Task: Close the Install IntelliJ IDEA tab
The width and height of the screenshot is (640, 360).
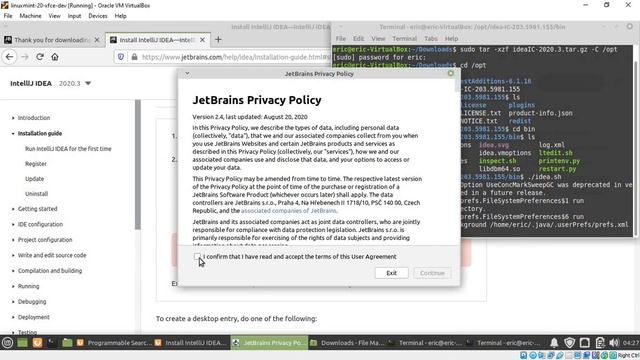Action: click(202, 40)
